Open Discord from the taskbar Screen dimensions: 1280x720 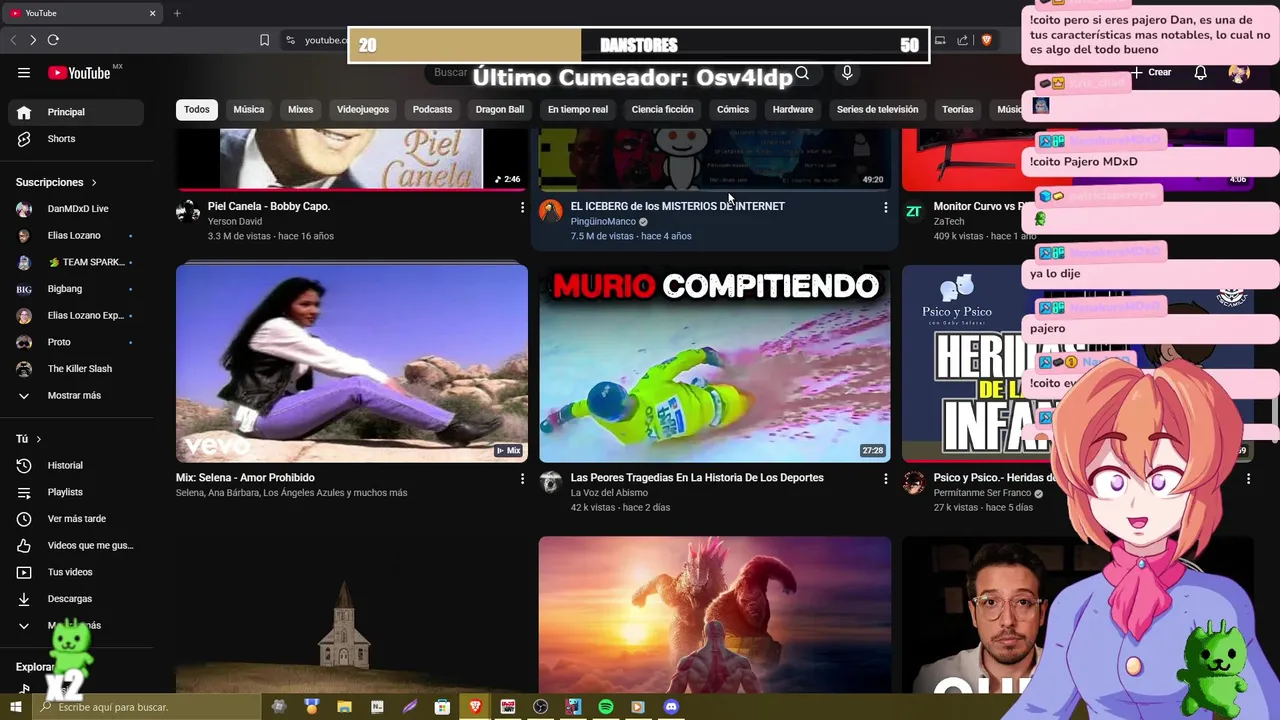click(x=671, y=707)
